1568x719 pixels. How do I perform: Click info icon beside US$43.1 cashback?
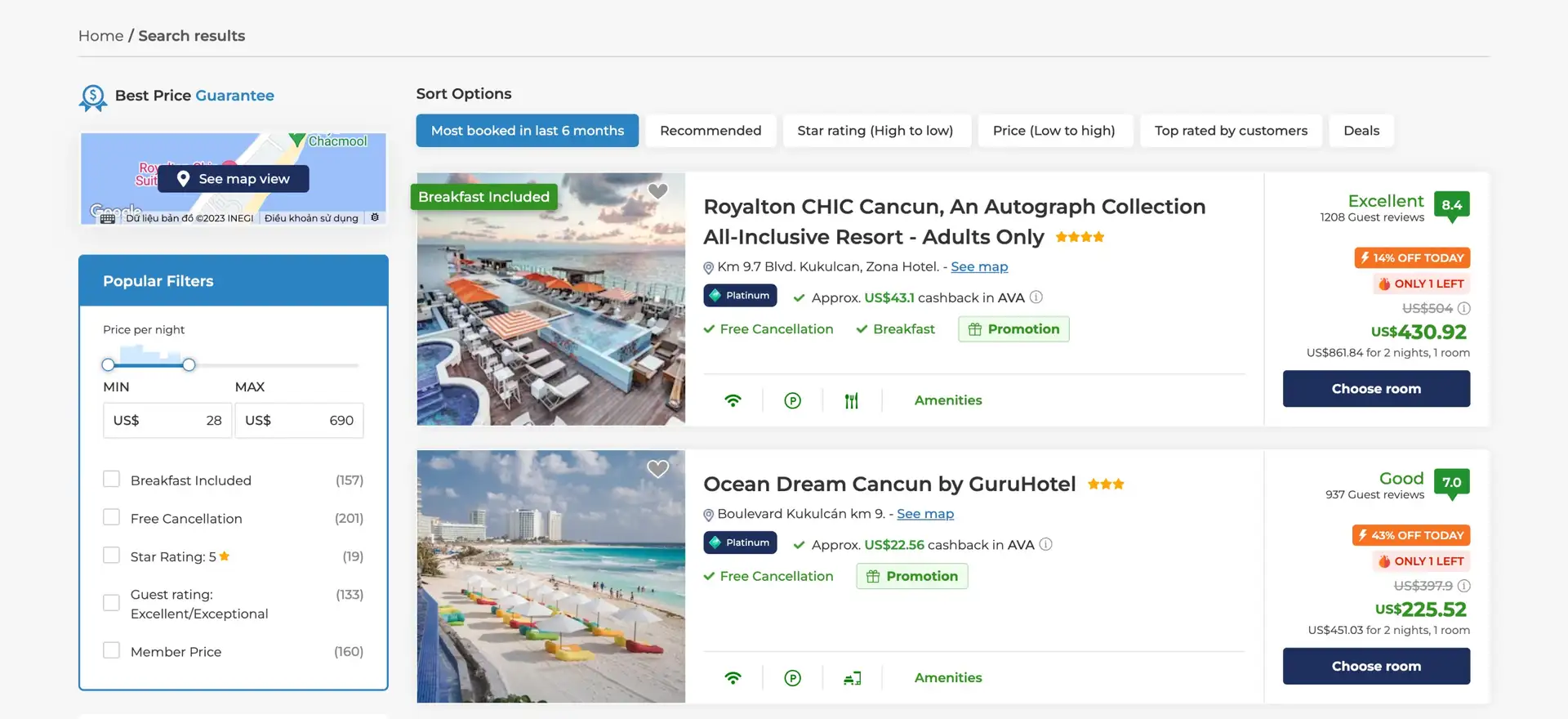[x=1036, y=297]
